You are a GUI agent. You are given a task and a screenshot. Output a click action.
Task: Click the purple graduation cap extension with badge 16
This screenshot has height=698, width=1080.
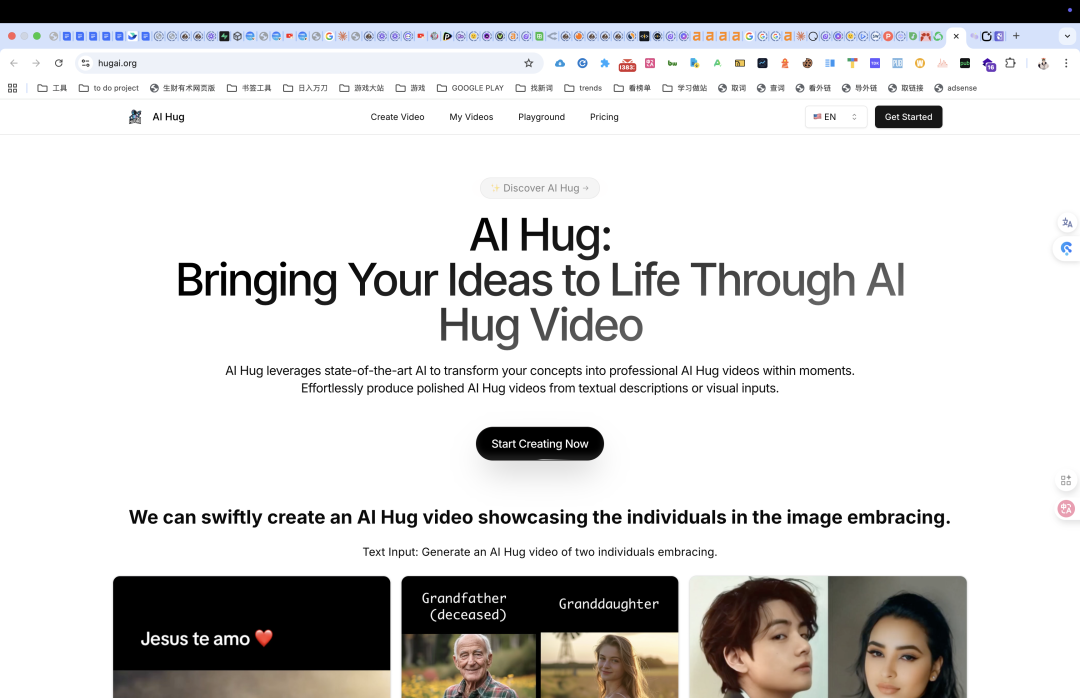click(x=988, y=65)
